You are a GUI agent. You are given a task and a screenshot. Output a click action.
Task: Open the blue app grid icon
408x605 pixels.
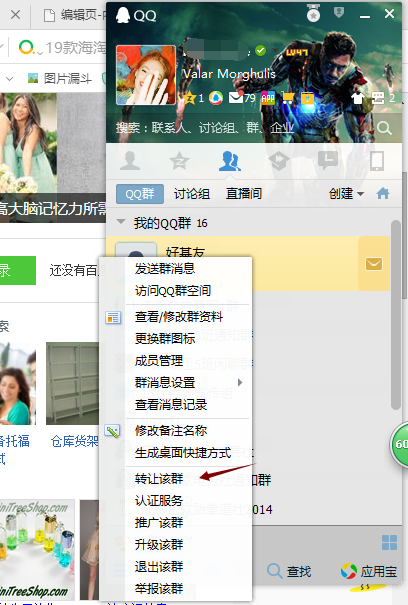tap(389, 542)
